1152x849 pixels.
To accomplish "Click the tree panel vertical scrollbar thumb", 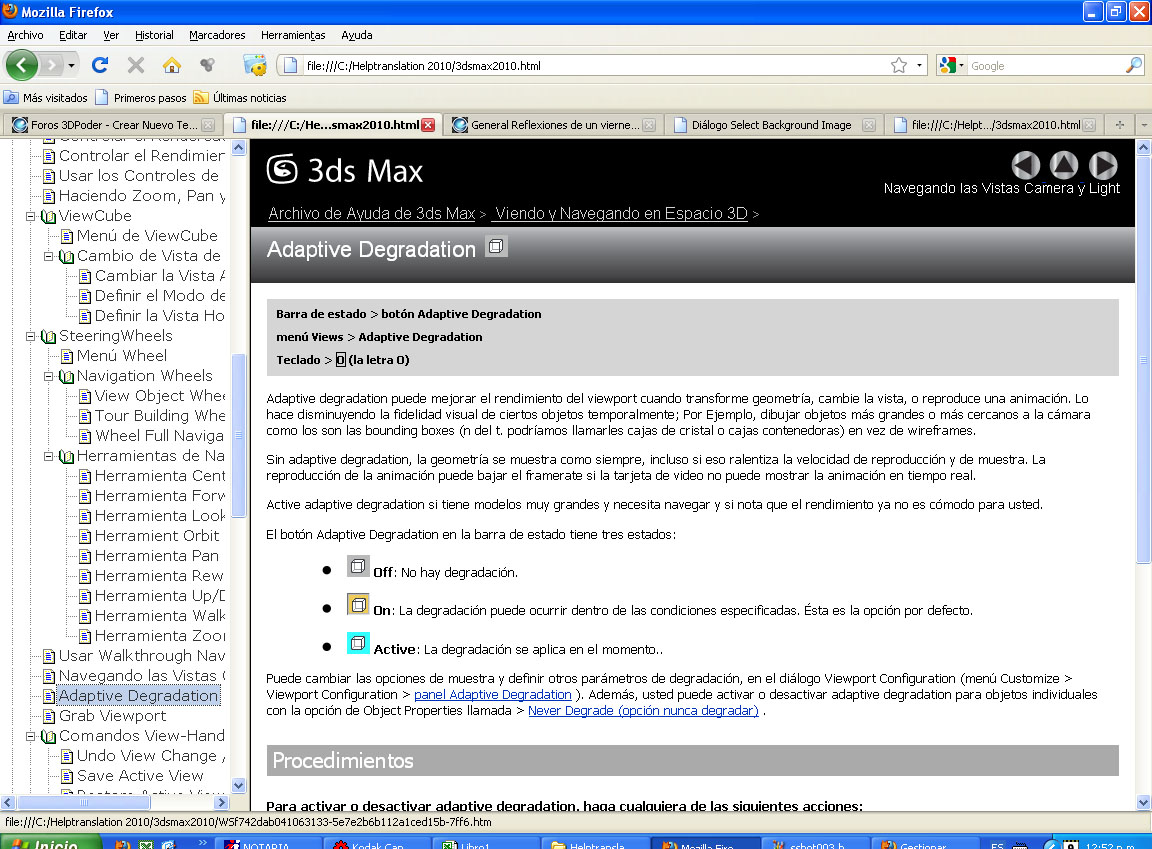I will coord(238,435).
